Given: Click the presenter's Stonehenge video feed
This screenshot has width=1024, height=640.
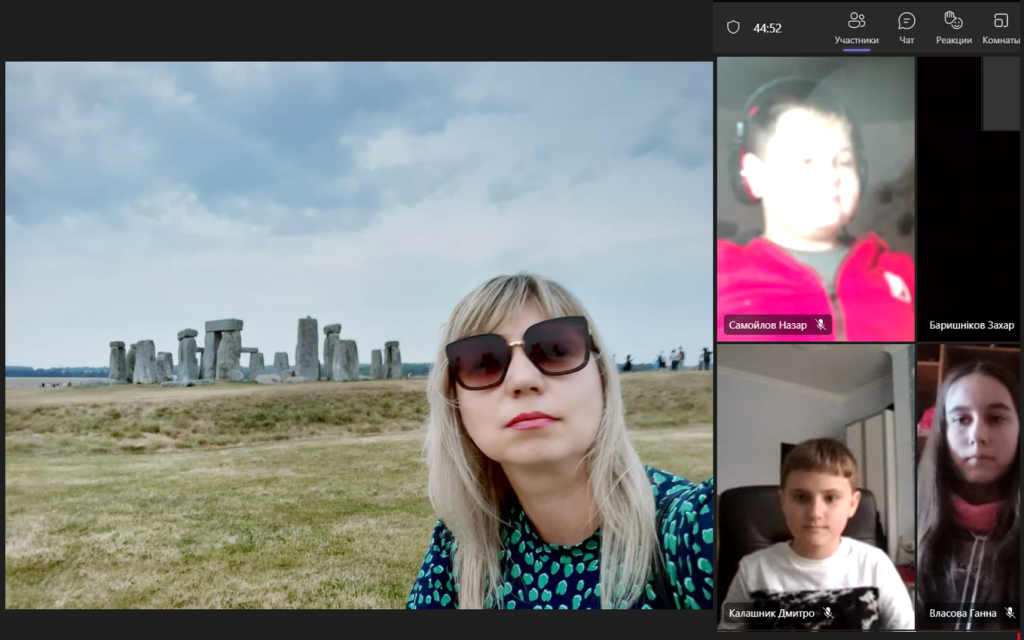Looking at the screenshot, I should pos(360,340).
